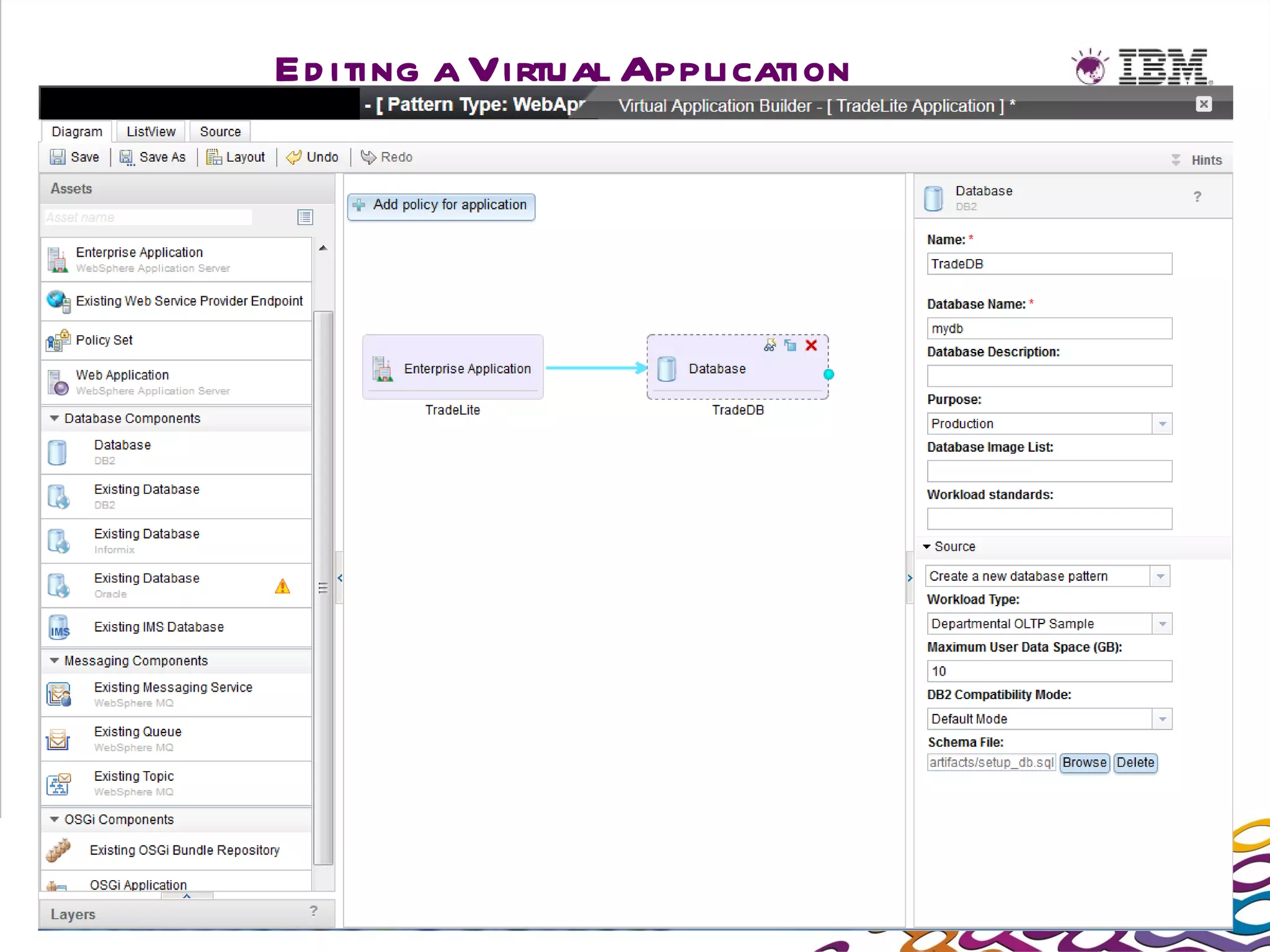Click add policy icon on Database node
Image resolution: width=1270 pixels, height=952 pixels.
coord(770,345)
